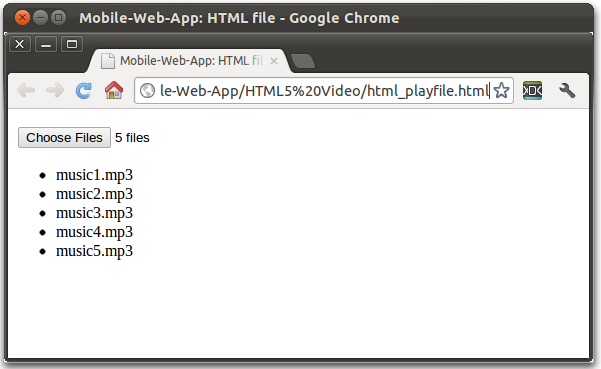This screenshot has height=369, width=601.
Task: Reload the page with the refresh icon
Action: point(84,90)
